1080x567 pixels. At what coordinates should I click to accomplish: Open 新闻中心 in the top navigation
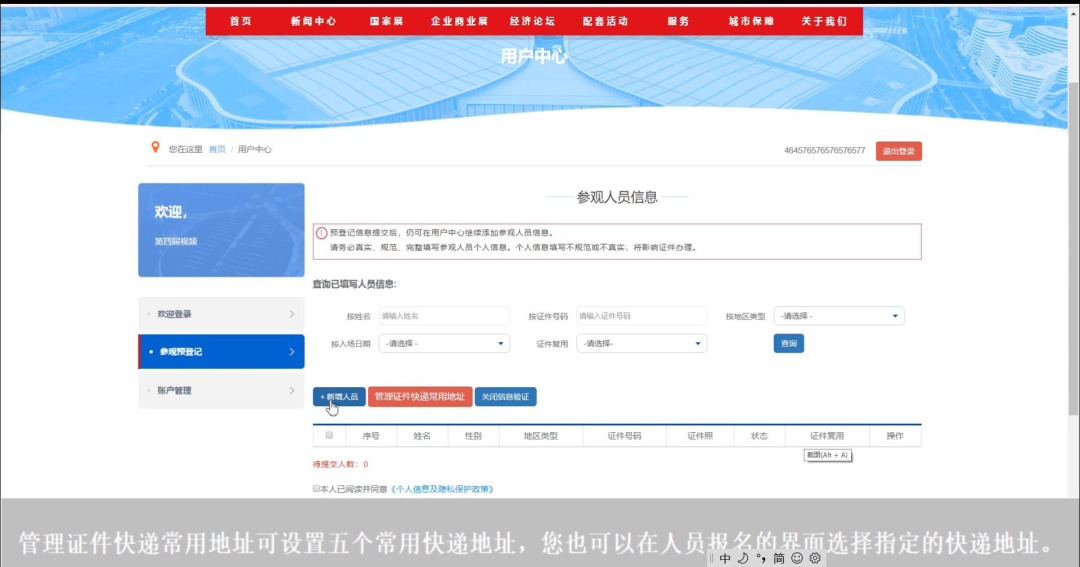tap(313, 21)
